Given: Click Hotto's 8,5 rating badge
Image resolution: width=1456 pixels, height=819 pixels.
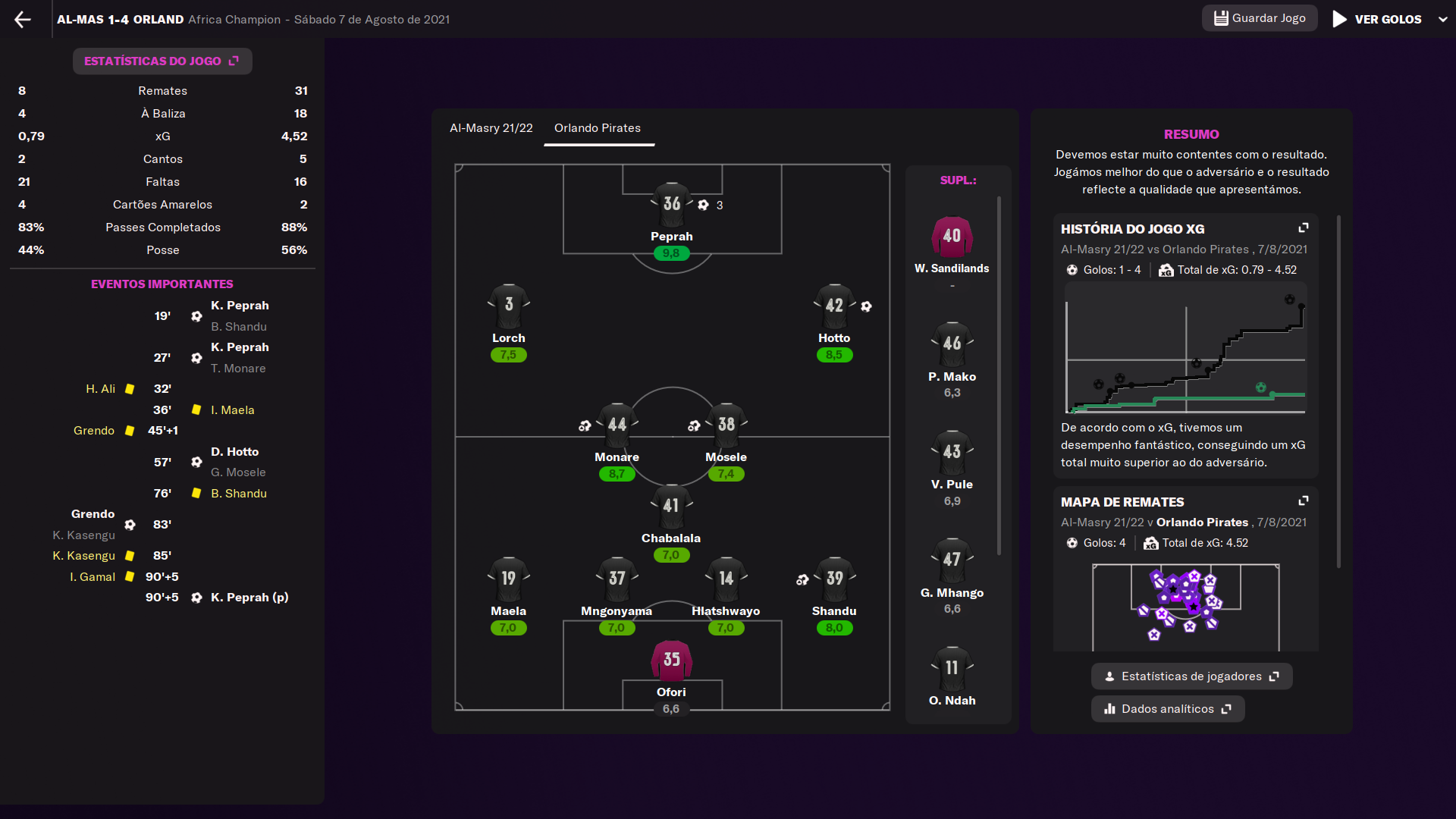Looking at the screenshot, I should [x=834, y=355].
